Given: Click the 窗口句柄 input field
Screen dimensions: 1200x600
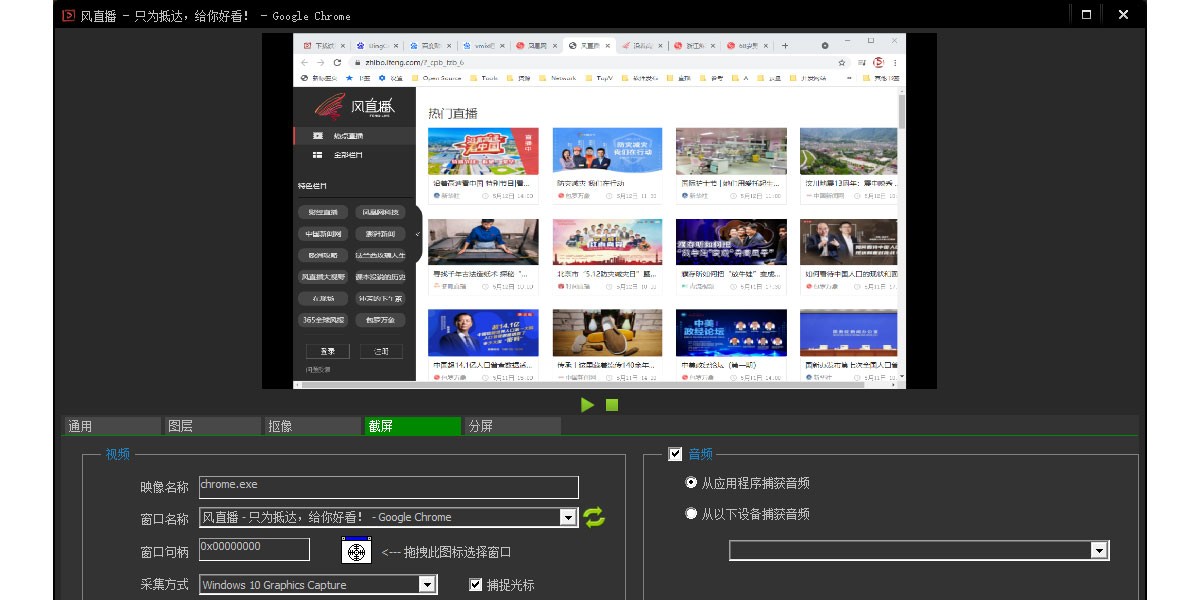Looking at the screenshot, I should pos(254,549).
